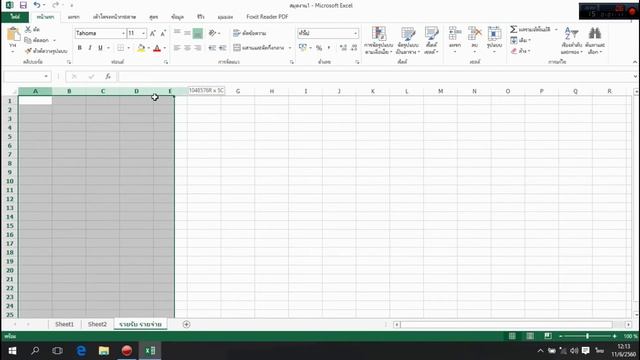Toggle align text left
Screen dimensions: 640x360
coord(177,48)
